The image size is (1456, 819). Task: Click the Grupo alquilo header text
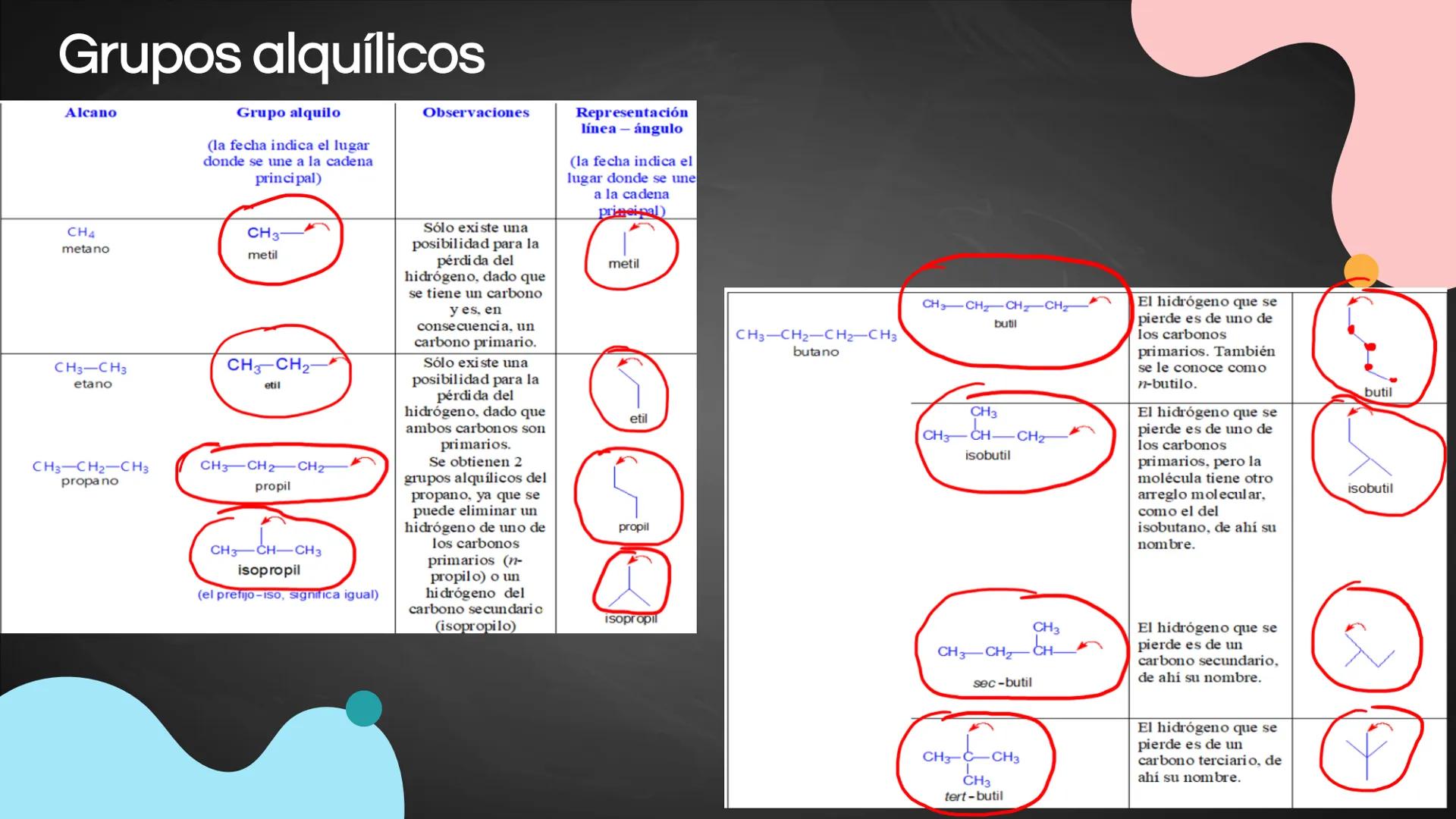click(287, 112)
